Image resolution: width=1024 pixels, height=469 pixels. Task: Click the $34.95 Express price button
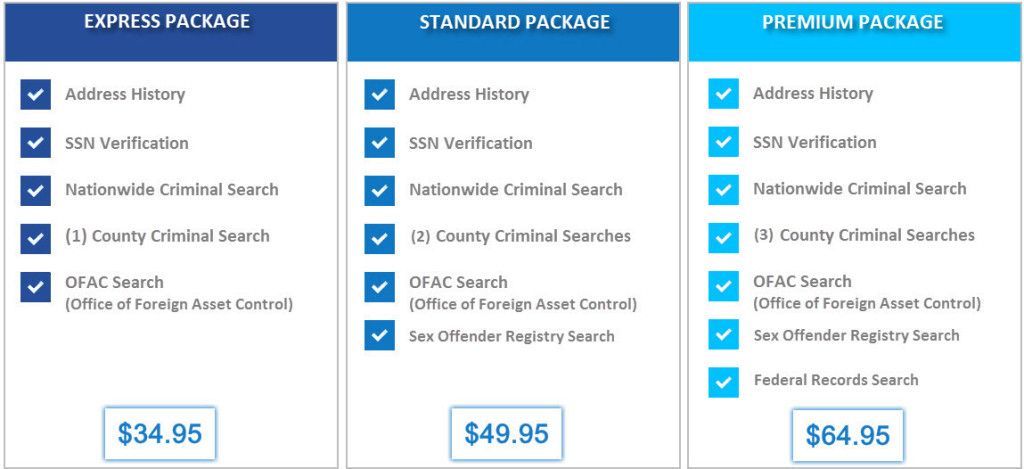160,434
